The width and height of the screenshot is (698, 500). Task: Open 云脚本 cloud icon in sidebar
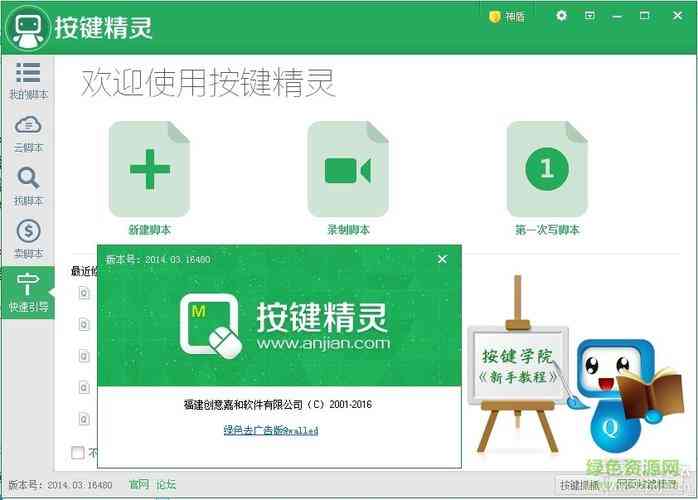click(x=28, y=132)
